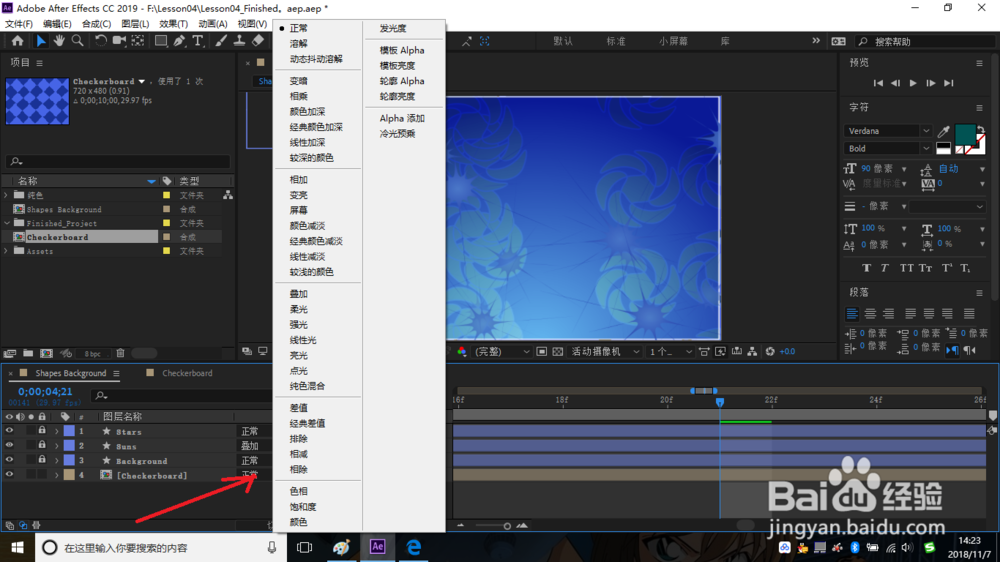
Task: Select the Zoom magnifier tool
Action: coord(77,41)
